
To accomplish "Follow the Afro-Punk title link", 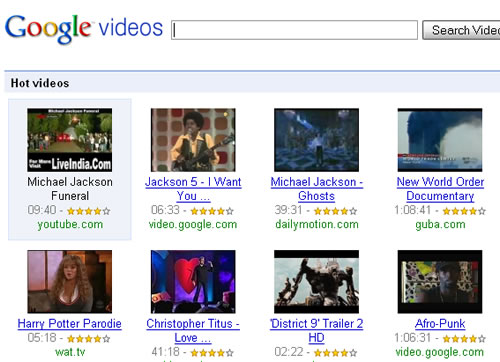I will pos(440,324).
